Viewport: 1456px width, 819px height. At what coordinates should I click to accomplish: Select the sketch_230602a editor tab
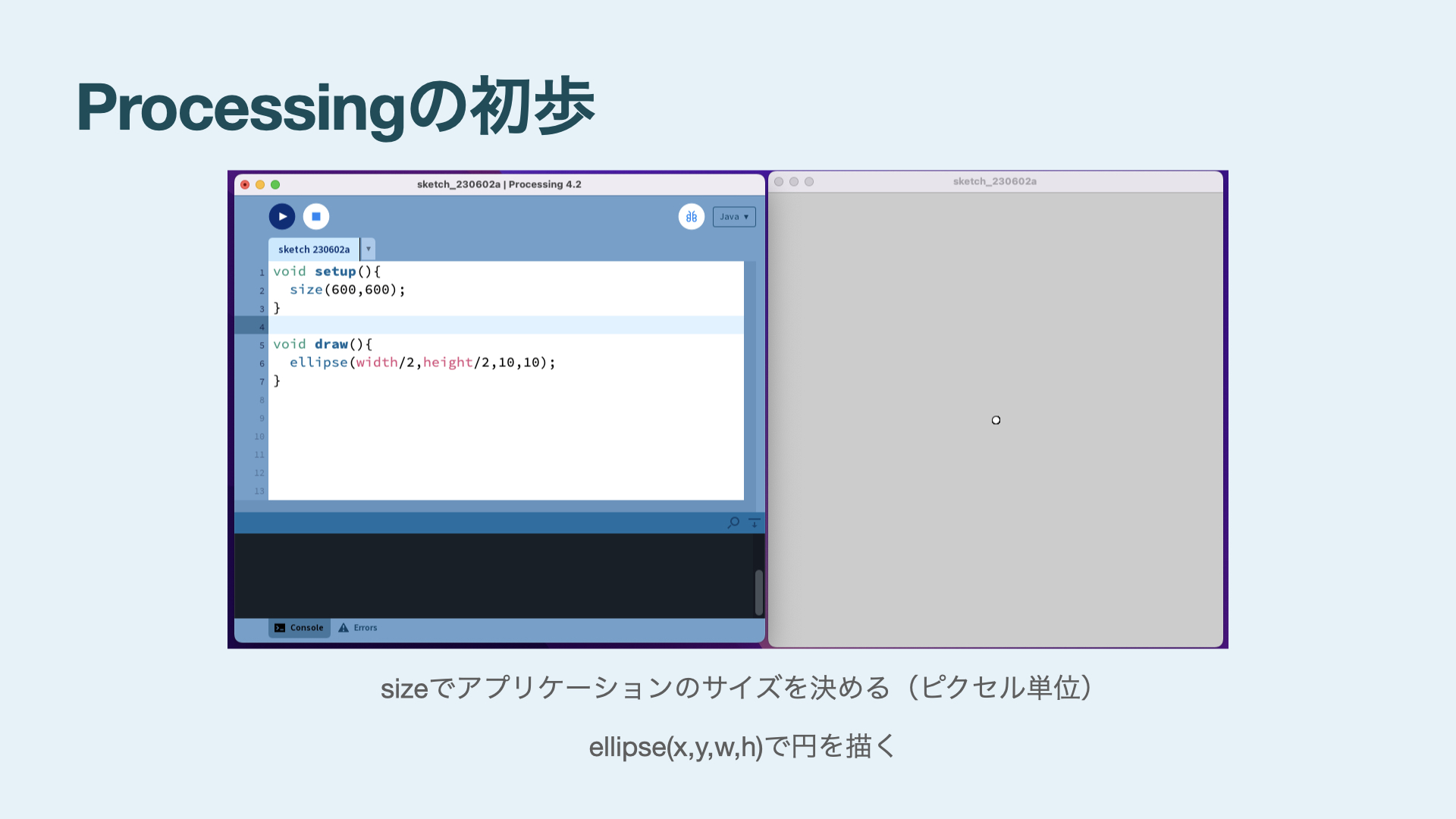314,249
